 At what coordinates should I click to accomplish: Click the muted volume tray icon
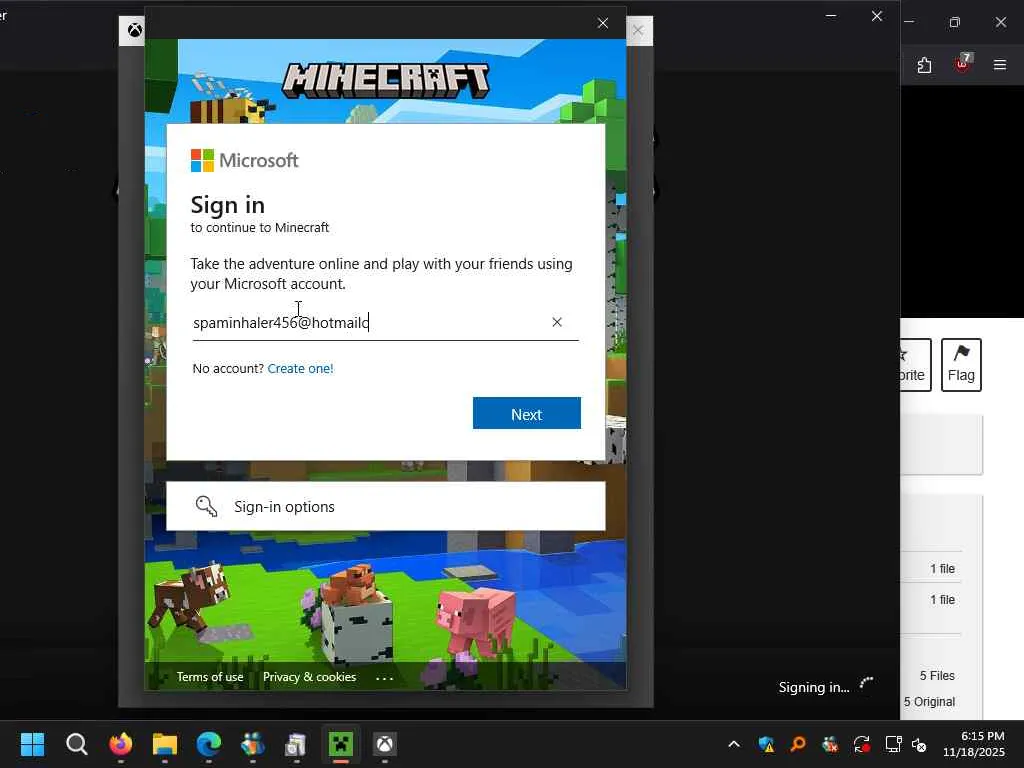[919, 744]
